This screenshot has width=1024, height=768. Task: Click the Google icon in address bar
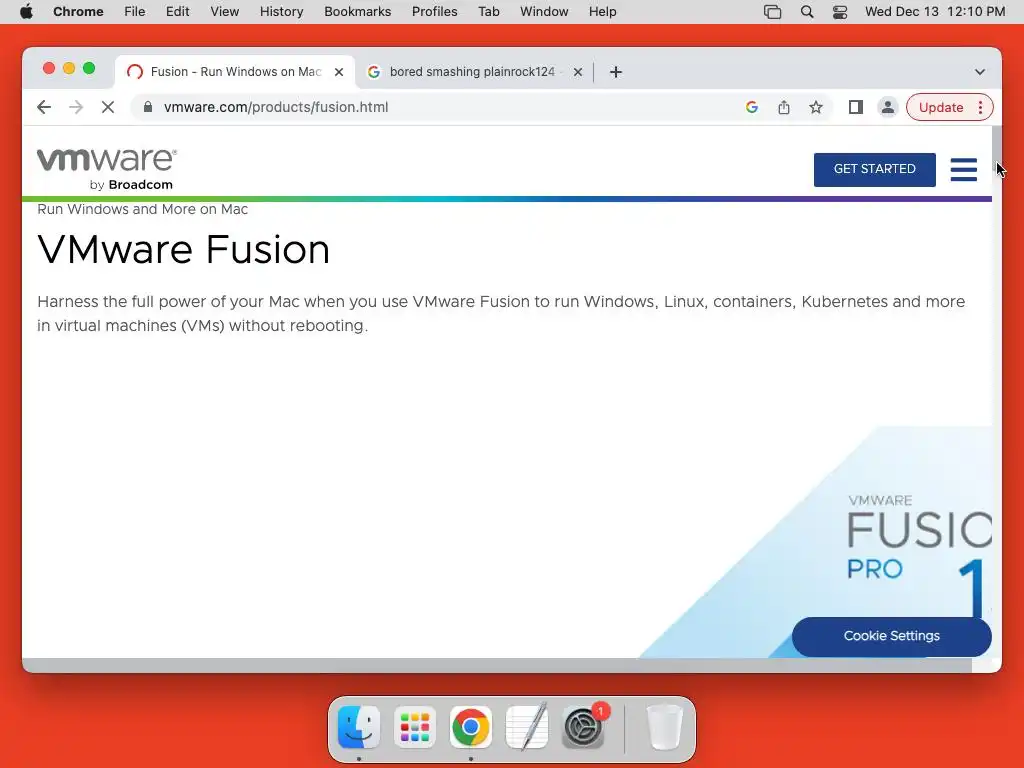coord(752,107)
